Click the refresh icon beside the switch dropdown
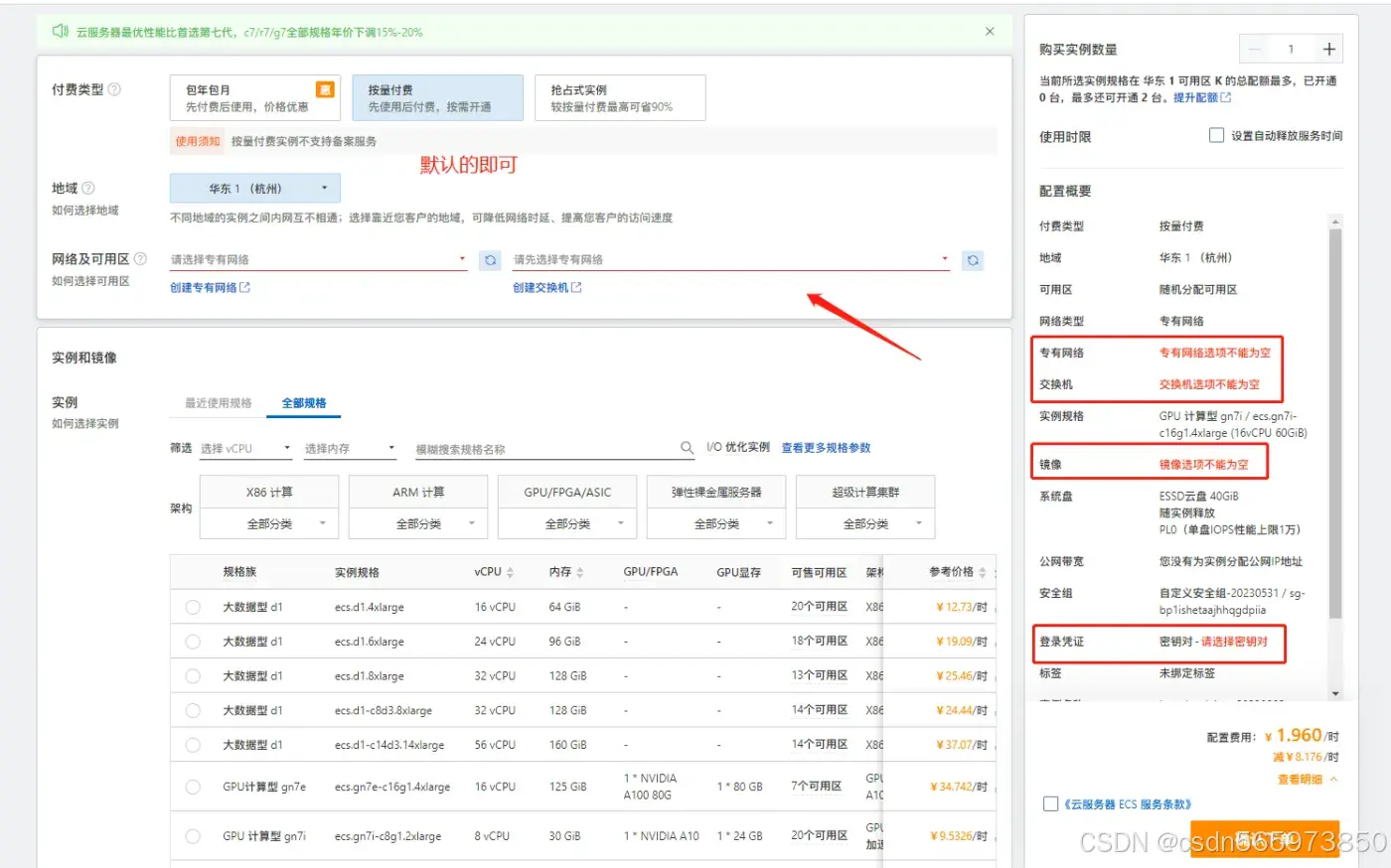The height and width of the screenshot is (868, 1391). click(x=973, y=260)
